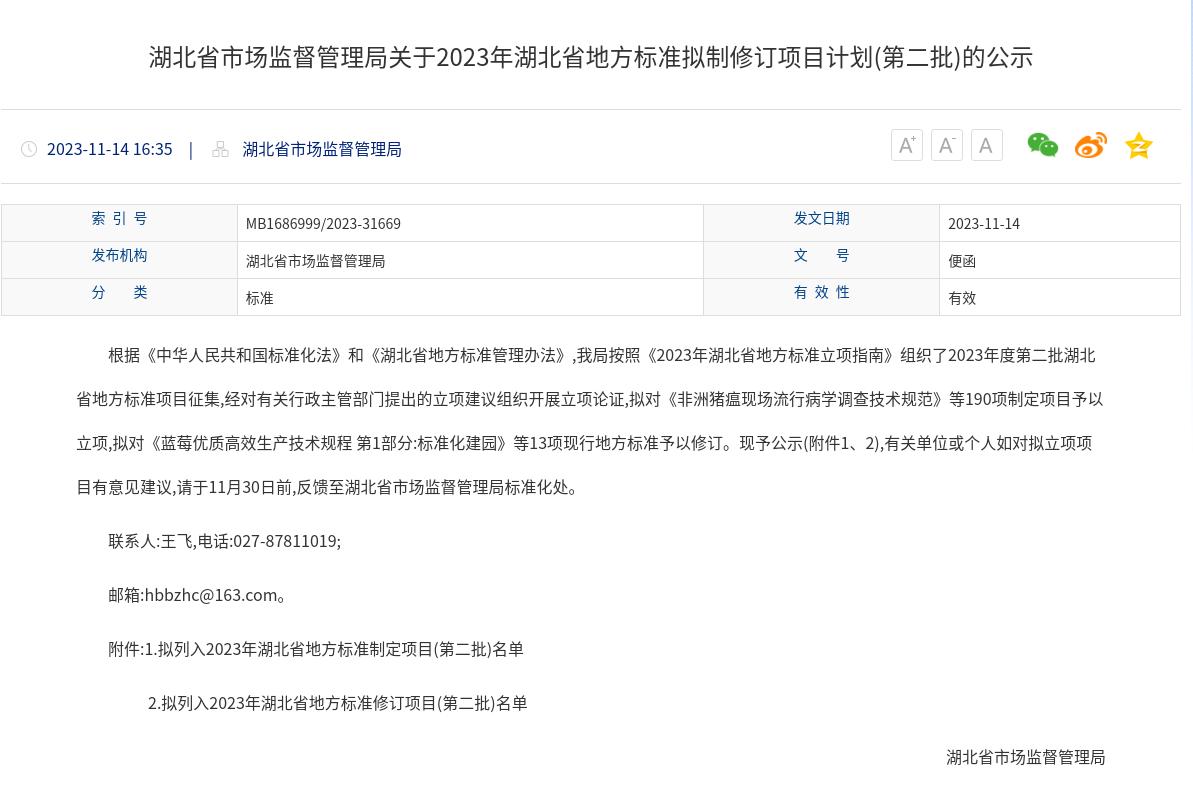Share the page via the WeChat icon
This screenshot has width=1193, height=795.
[1042, 146]
